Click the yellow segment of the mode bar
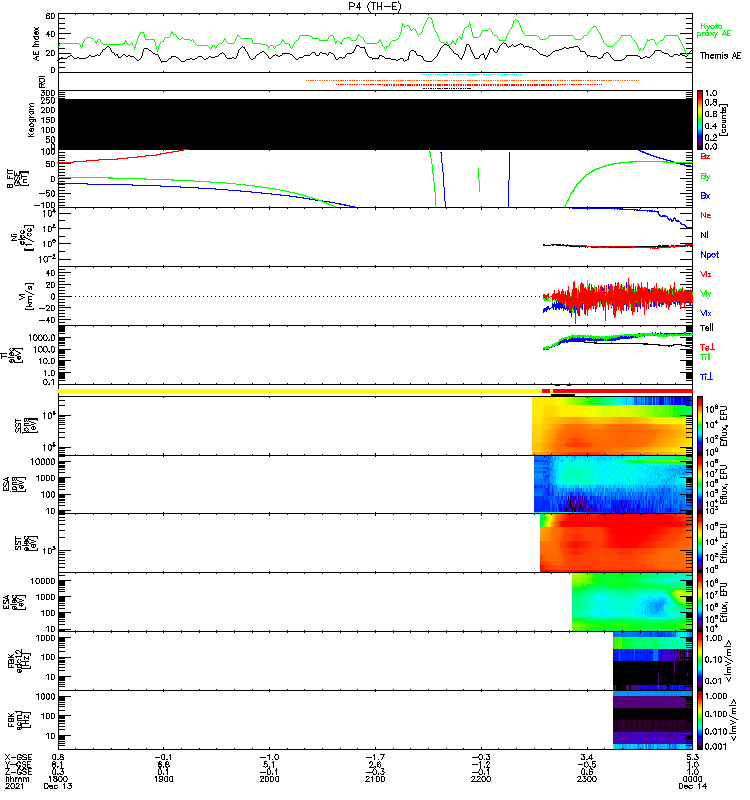Viewport: 750px width, 800px height. click(299, 391)
